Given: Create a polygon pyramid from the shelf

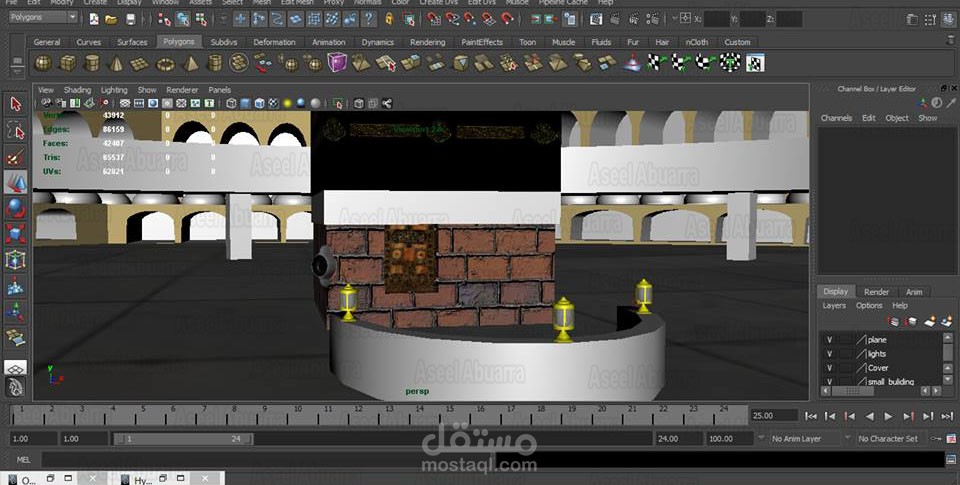Looking at the screenshot, I should point(190,62).
